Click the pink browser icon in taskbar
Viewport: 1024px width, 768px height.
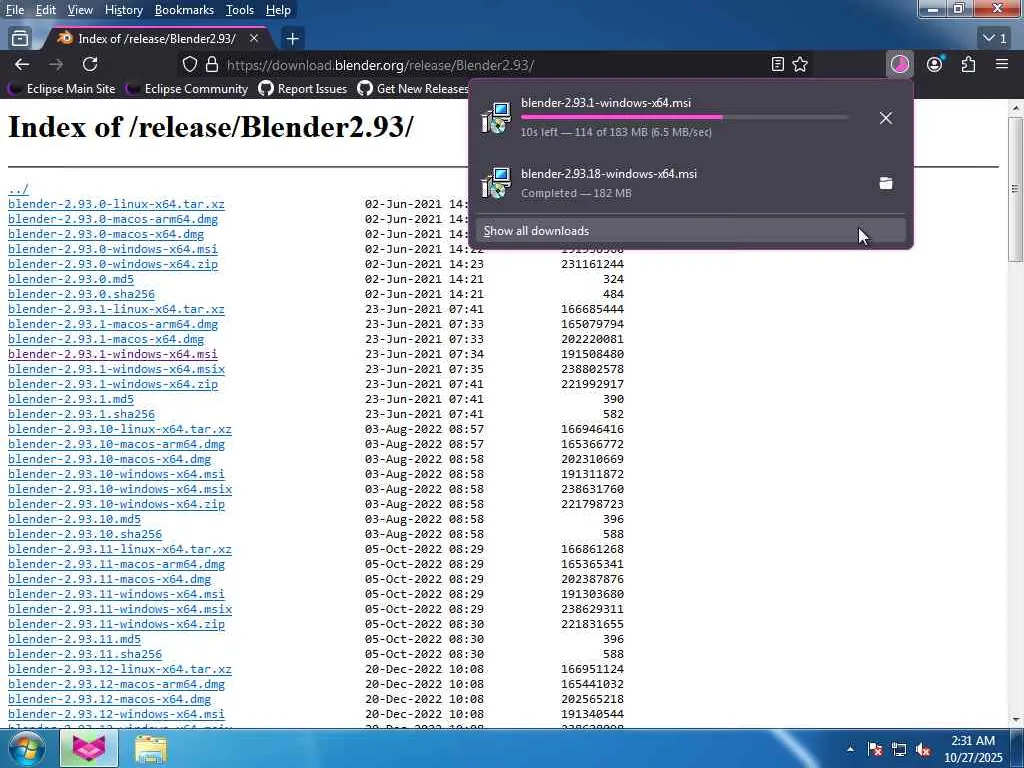(x=89, y=748)
